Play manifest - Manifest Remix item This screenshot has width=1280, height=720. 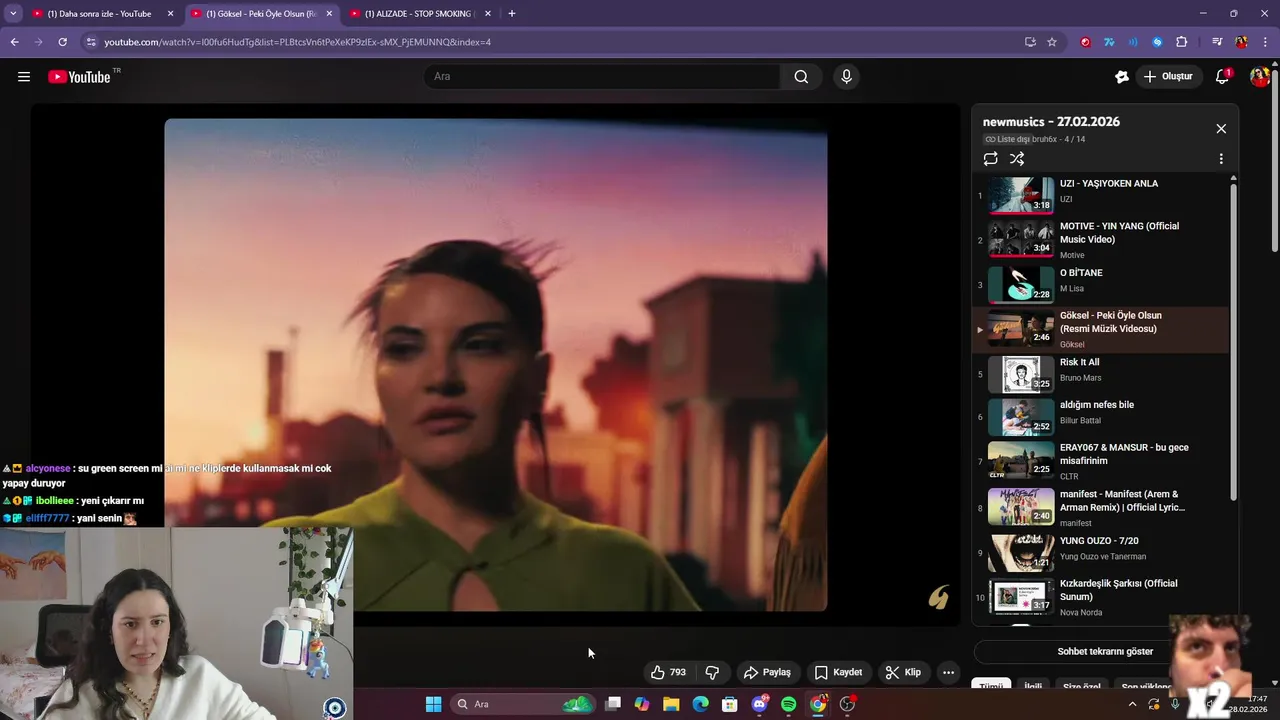[x=1100, y=507]
